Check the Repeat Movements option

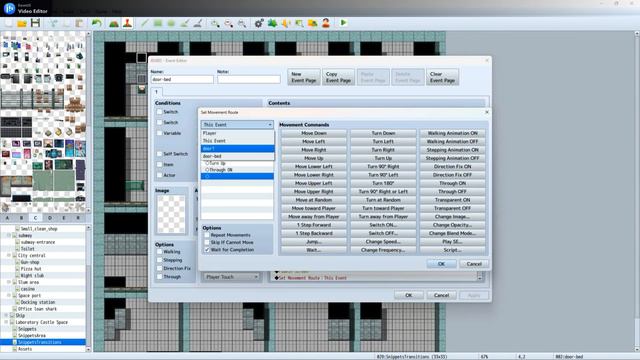click(x=207, y=235)
